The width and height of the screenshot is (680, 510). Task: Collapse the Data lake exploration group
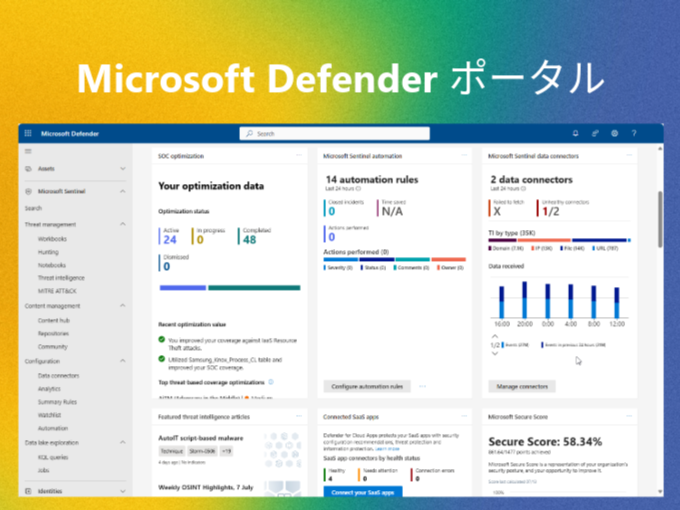coord(123,442)
